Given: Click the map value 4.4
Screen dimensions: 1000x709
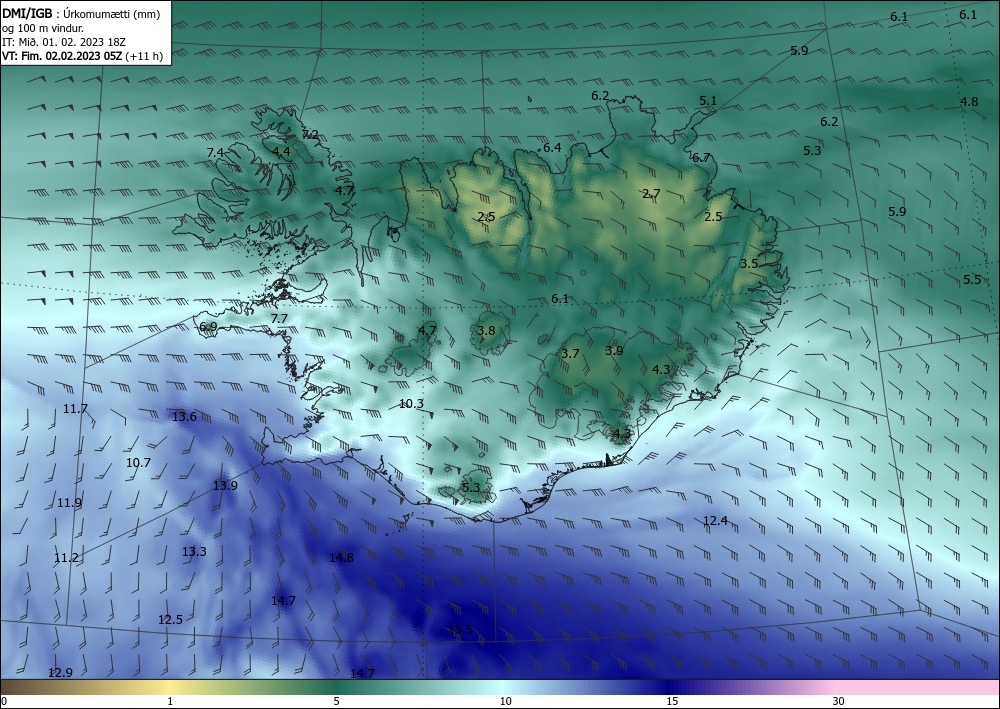Looking at the screenshot, I should pos(281,152).
